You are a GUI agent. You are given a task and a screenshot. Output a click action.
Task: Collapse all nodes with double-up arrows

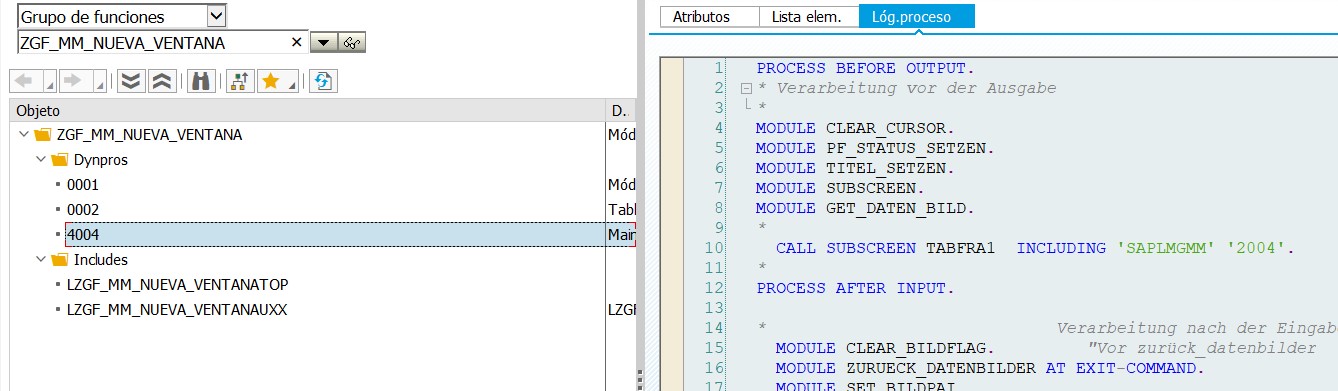163,81
